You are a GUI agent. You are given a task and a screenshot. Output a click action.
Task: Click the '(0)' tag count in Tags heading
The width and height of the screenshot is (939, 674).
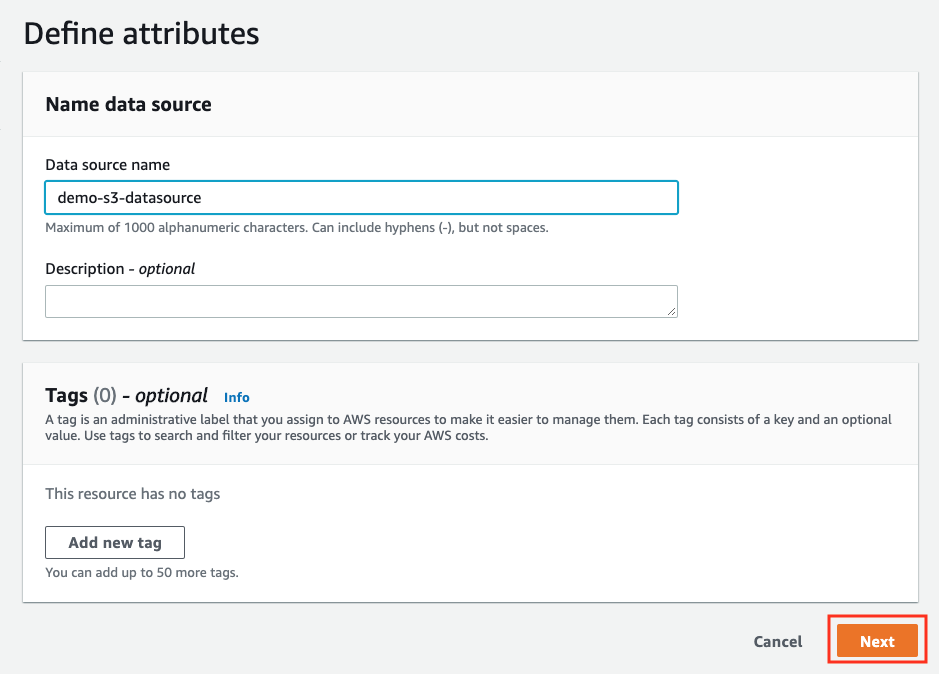coord(105,395)
